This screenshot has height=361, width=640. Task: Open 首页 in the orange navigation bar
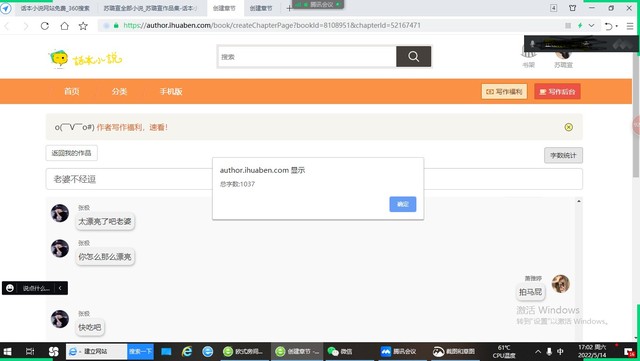(x=72, y=91)
